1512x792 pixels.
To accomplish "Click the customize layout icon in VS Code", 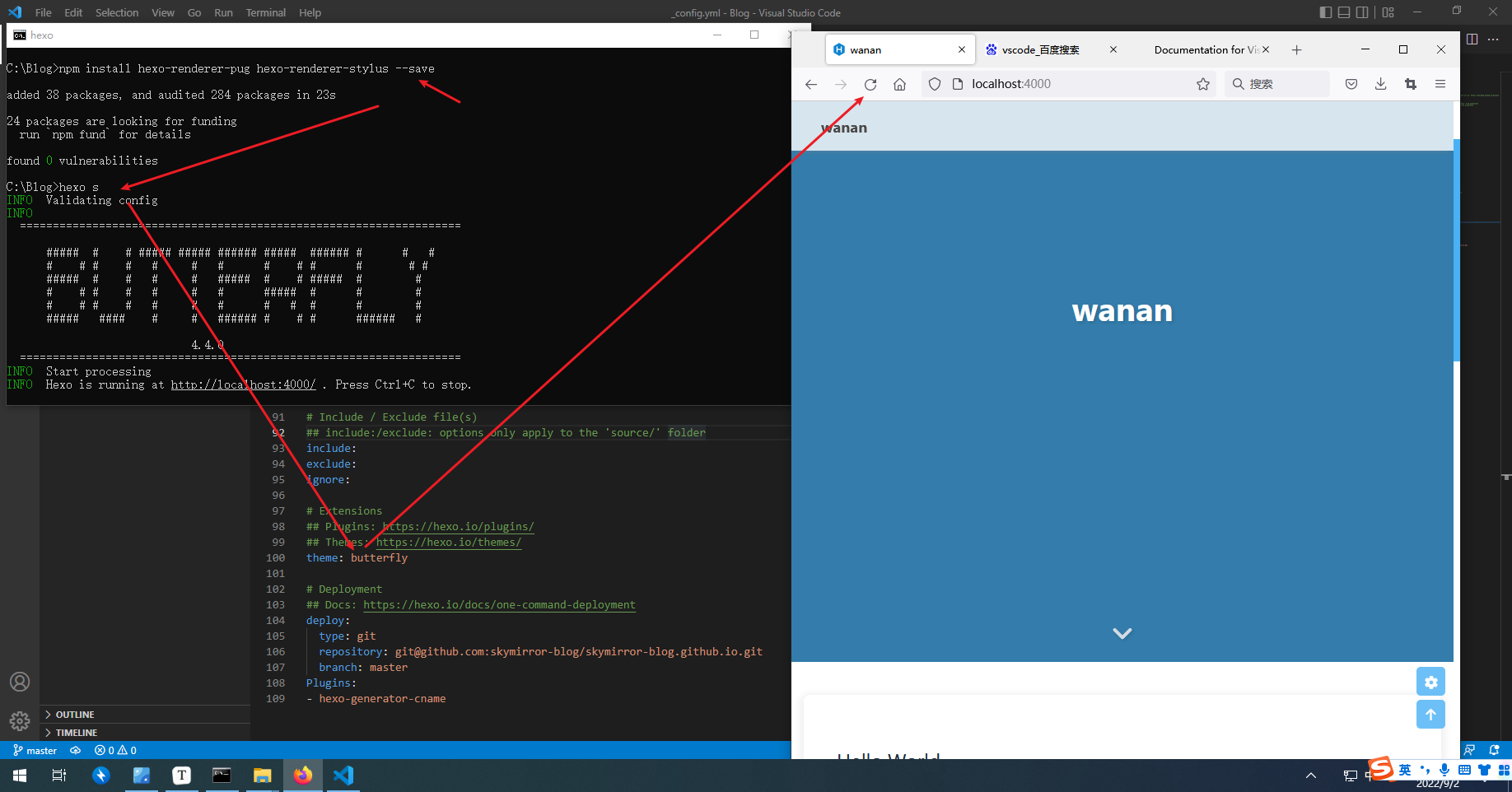I will [x=1388, y=12].
